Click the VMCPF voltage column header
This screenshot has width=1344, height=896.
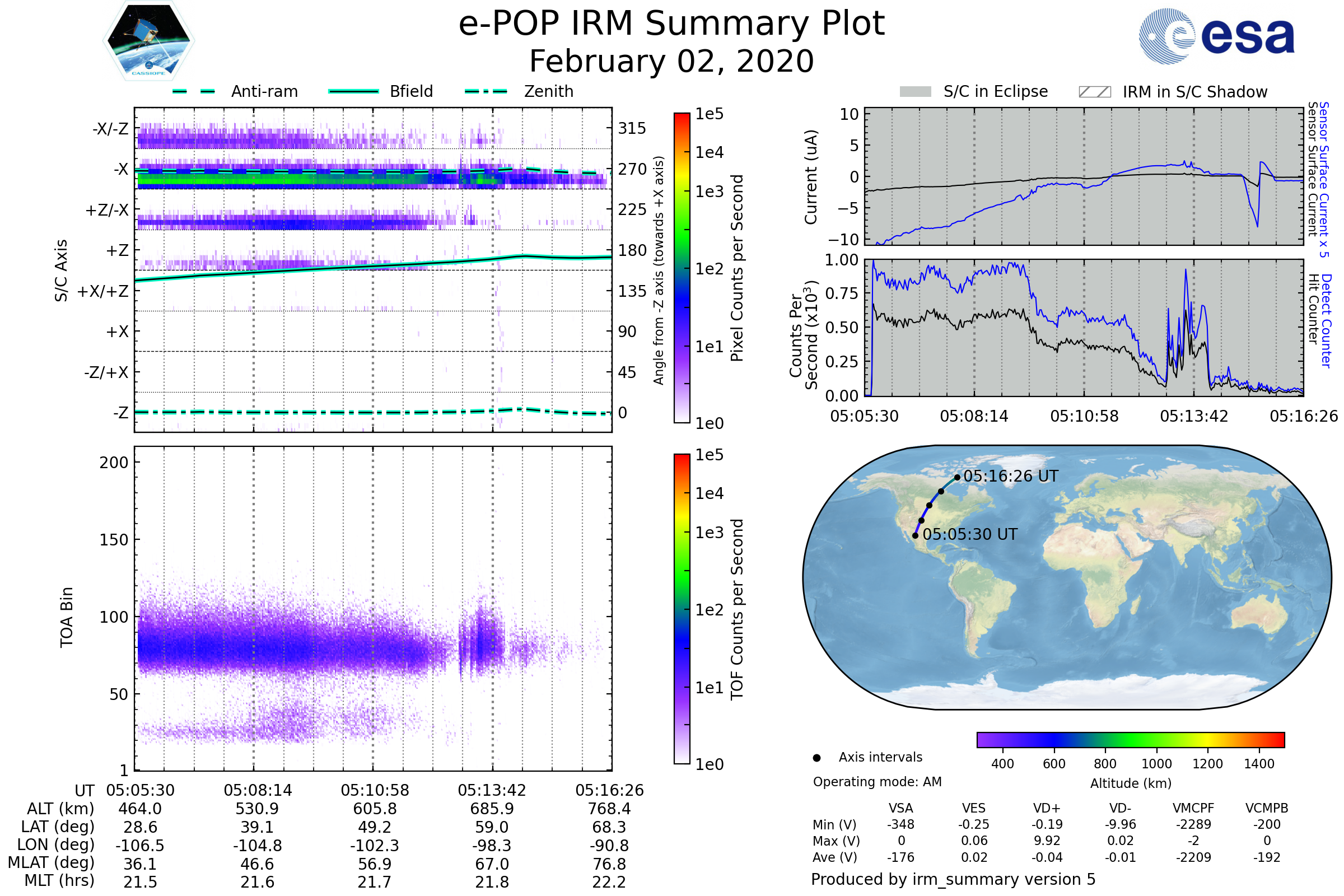(x=1193, y=808)
